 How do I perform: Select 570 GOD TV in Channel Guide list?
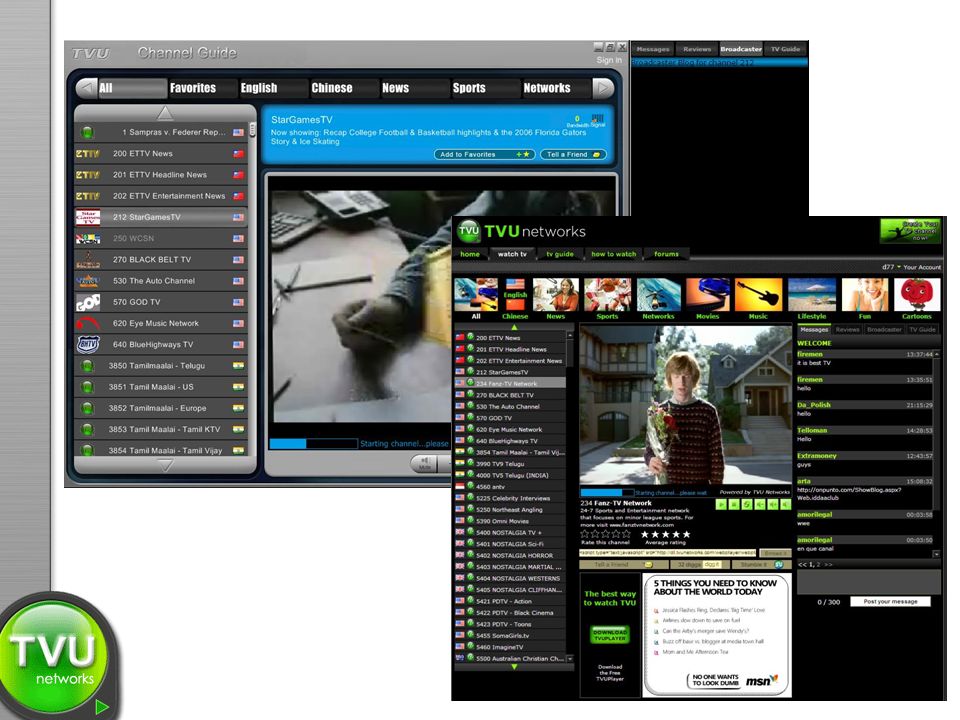pyautogui.click(x=162, y=302)
